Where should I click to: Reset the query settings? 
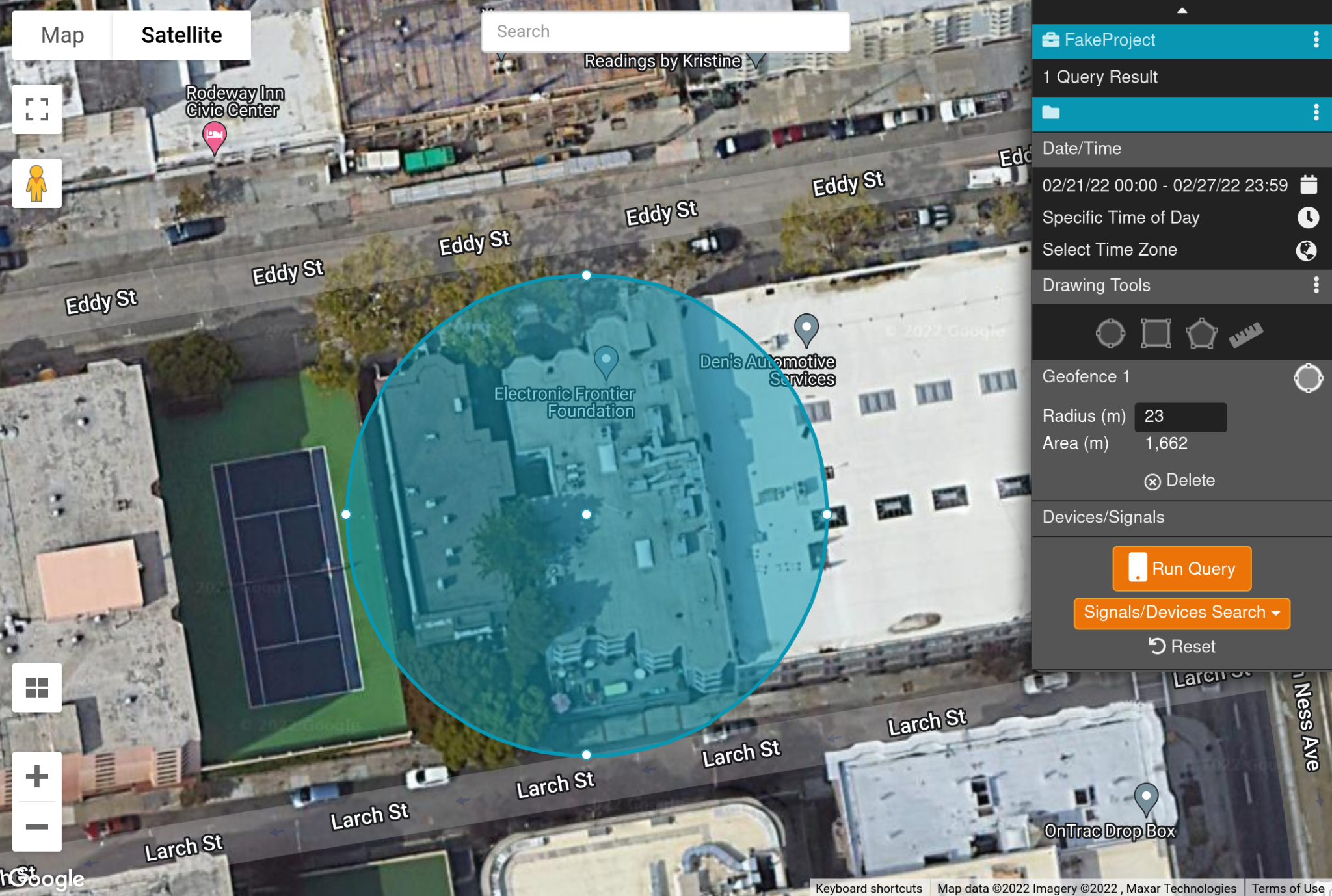pyautogui.click(x=1181, y=646)
